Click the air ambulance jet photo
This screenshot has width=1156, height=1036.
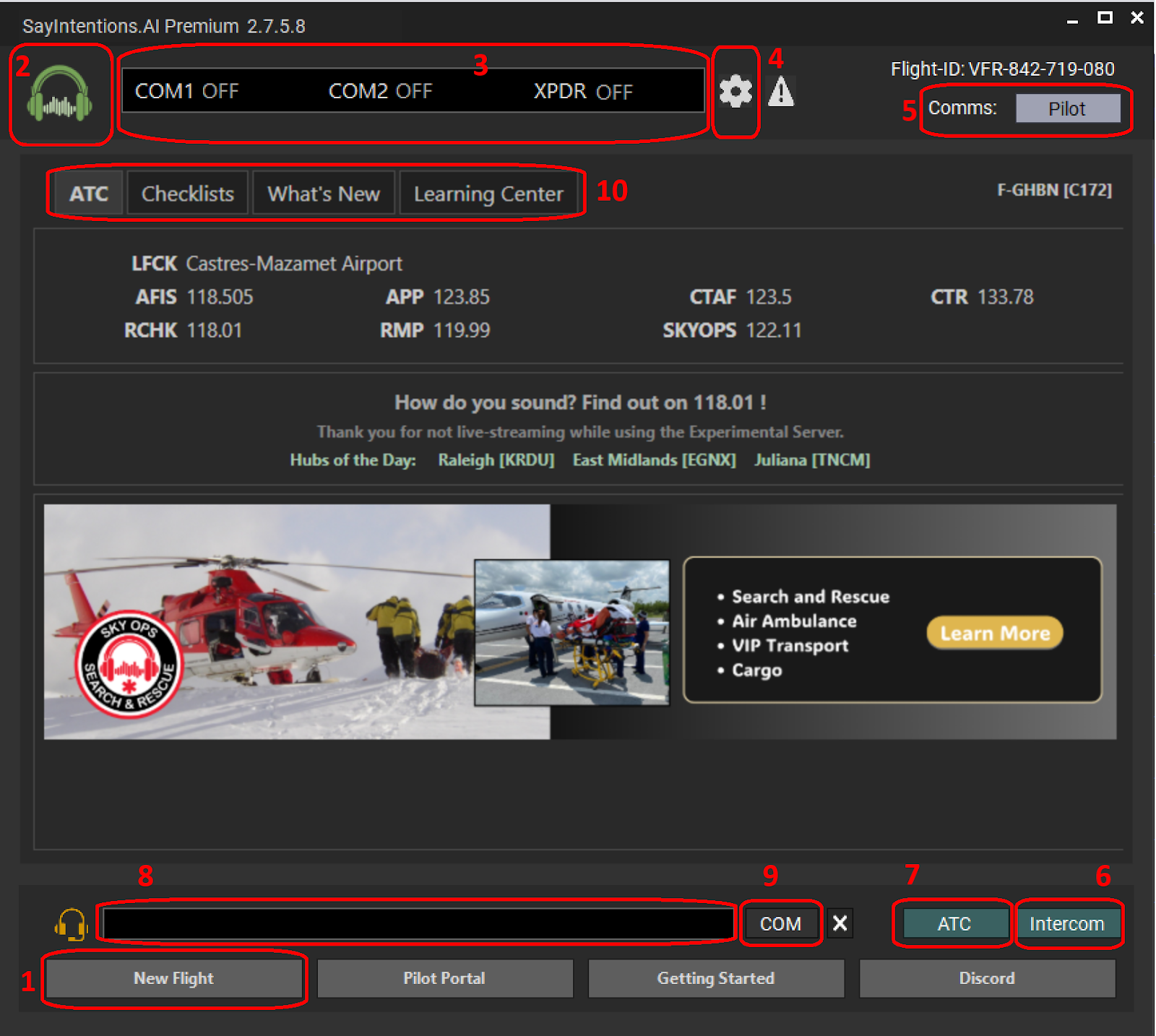[x=571, y=632]
